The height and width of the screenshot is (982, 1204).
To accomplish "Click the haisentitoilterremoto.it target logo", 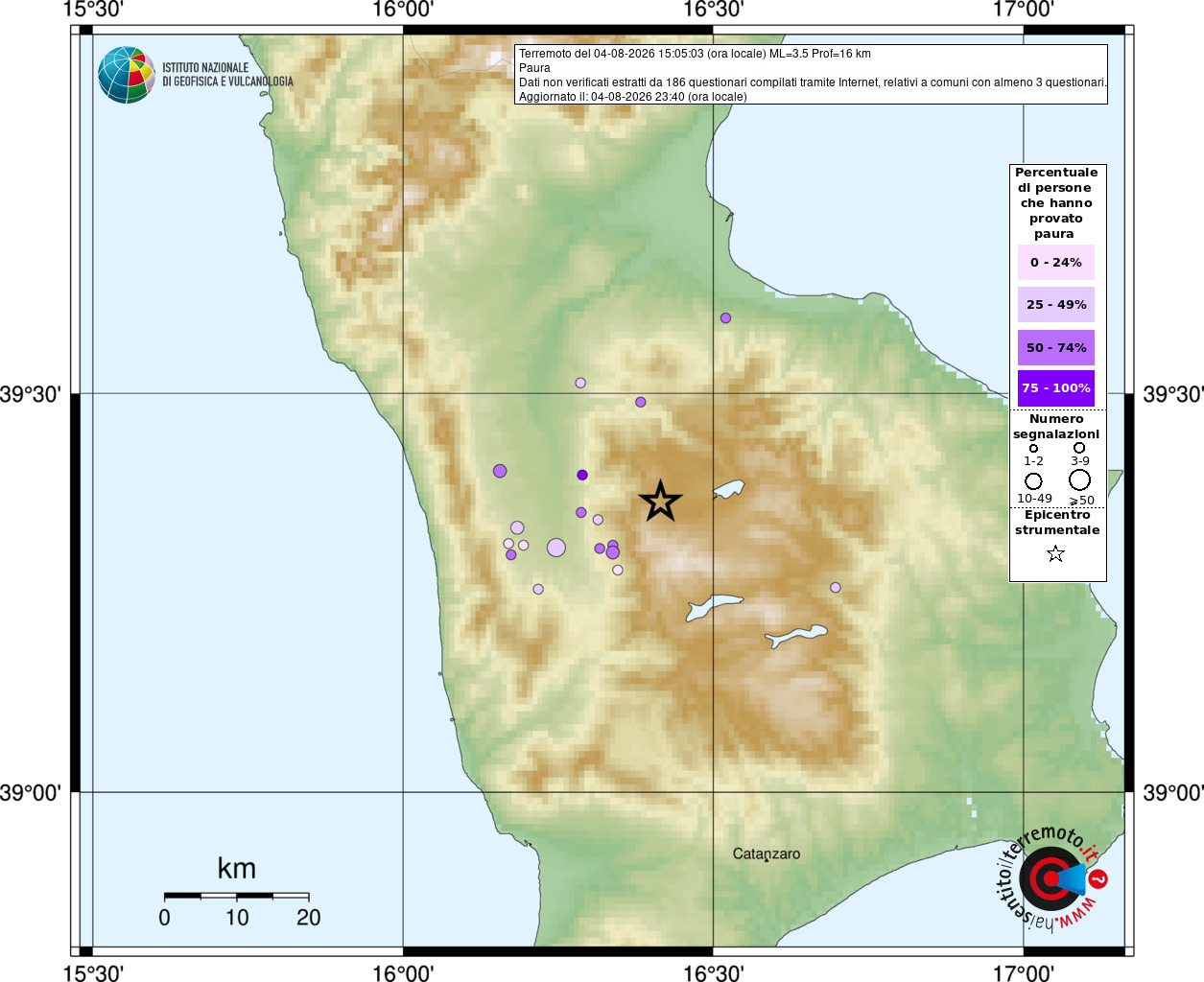I will pyautogui.click(x=1051, y=878).
